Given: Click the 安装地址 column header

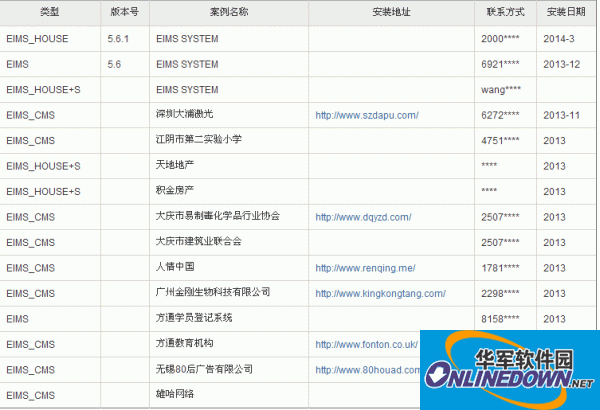Looking at the screenshot, I should click(x=391, y=12).
